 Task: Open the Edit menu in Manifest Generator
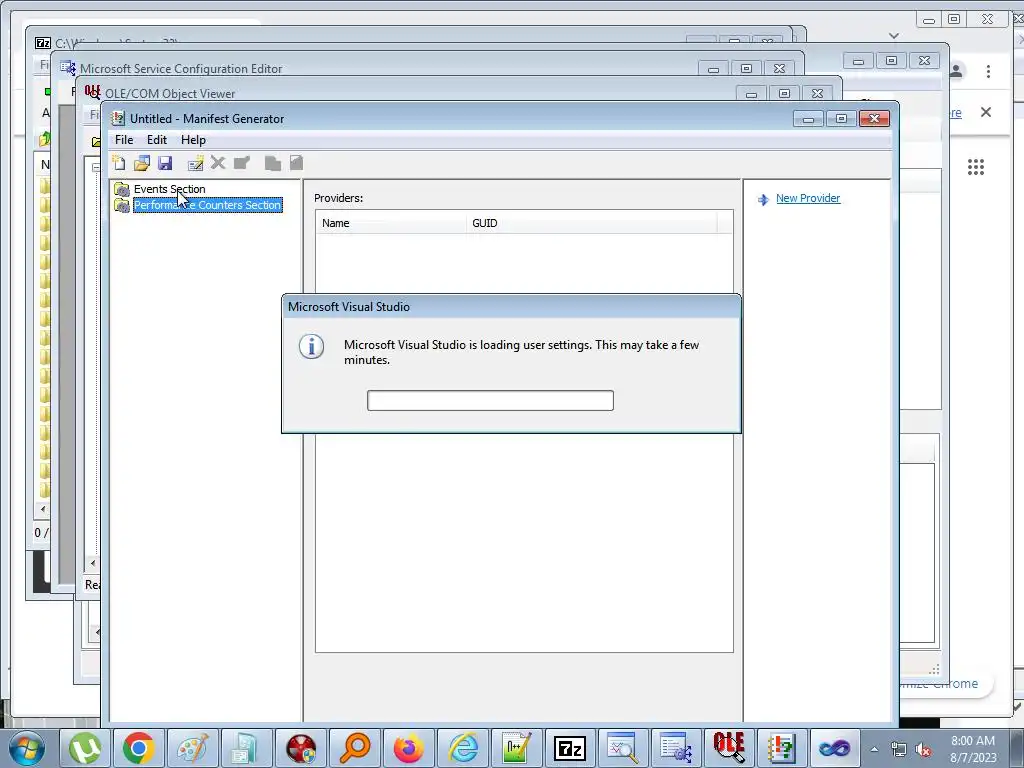coord(156,140)
